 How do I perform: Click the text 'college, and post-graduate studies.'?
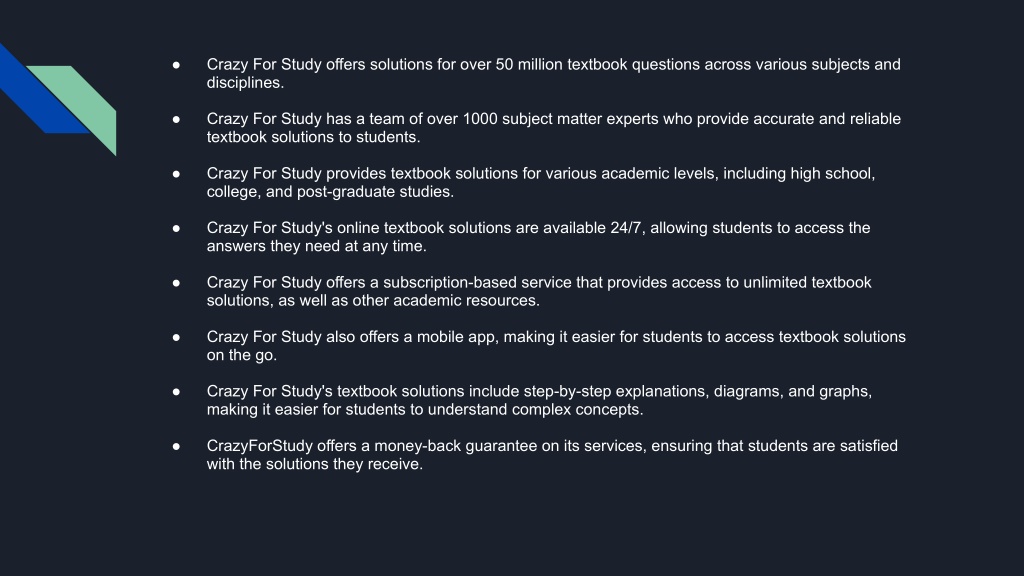point(330,191)
